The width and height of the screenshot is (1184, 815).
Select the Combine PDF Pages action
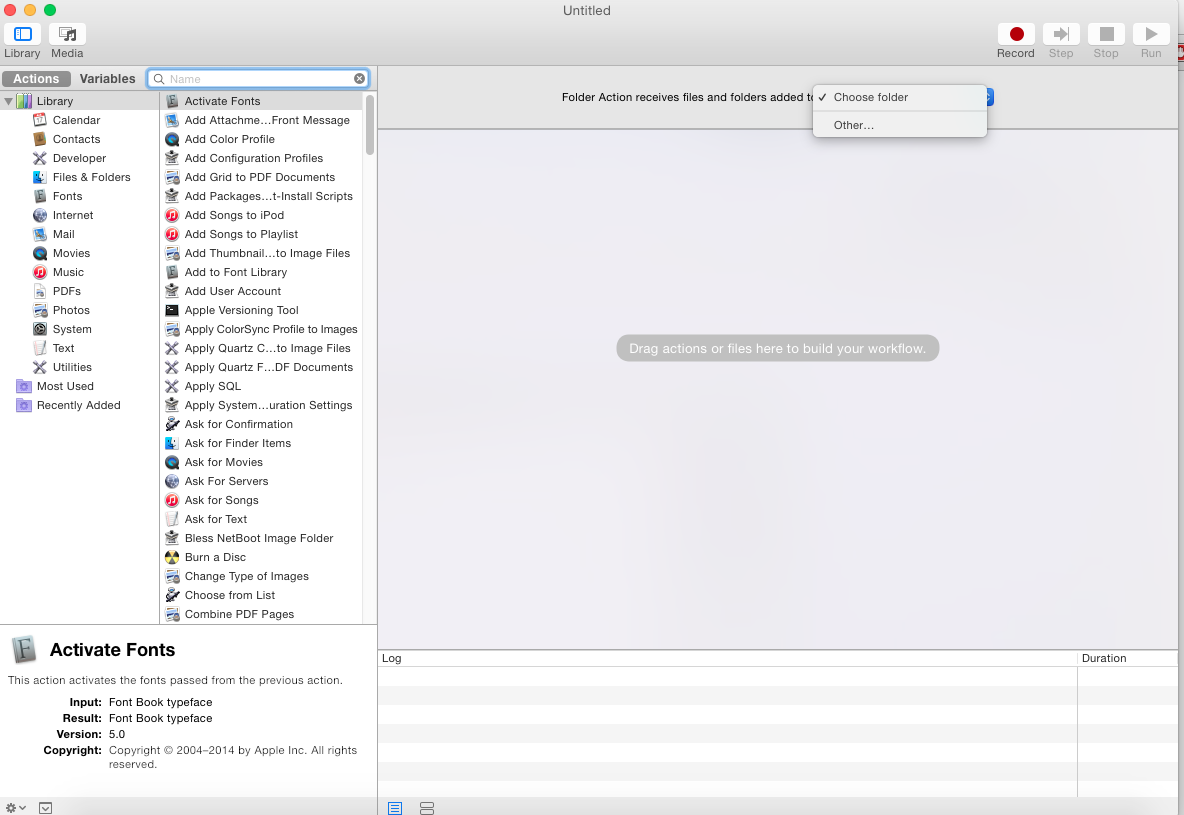point(261,614)
